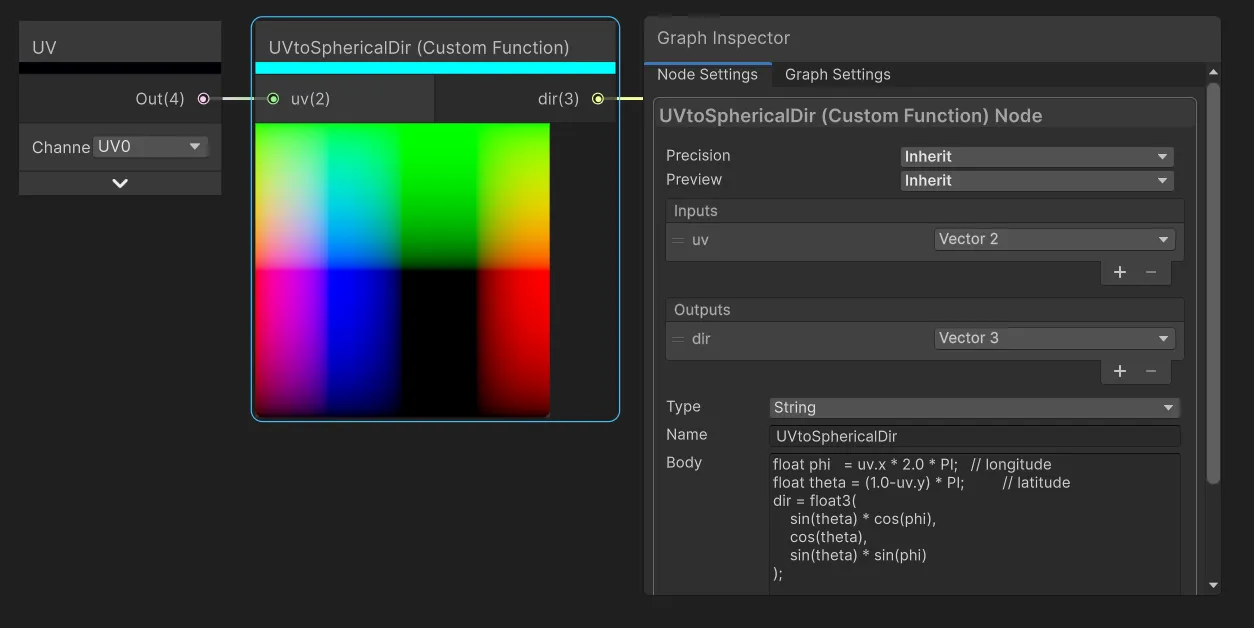Click the drag handle beside the dir output row
Image resolution: width=1254 pixels, height=628 pixels.
[x=678, y=339]
